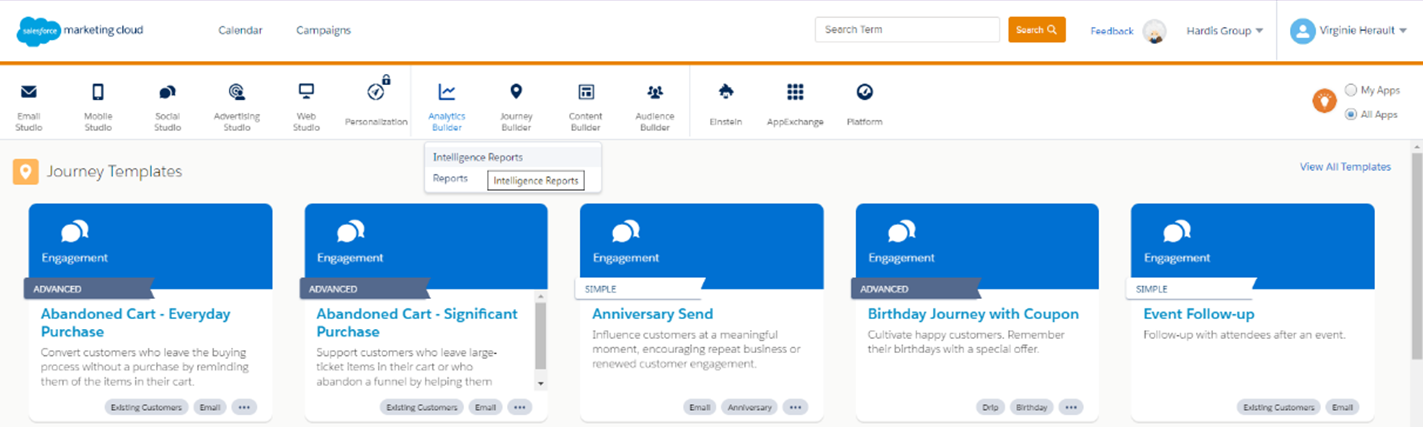Click engagement icon on Birthday Journey card

pyautogui.click(x=901, y=233)
